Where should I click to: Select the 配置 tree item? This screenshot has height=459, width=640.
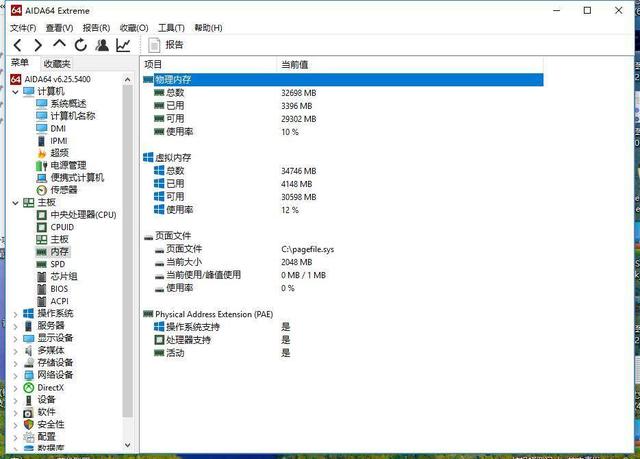pos(39,437)
